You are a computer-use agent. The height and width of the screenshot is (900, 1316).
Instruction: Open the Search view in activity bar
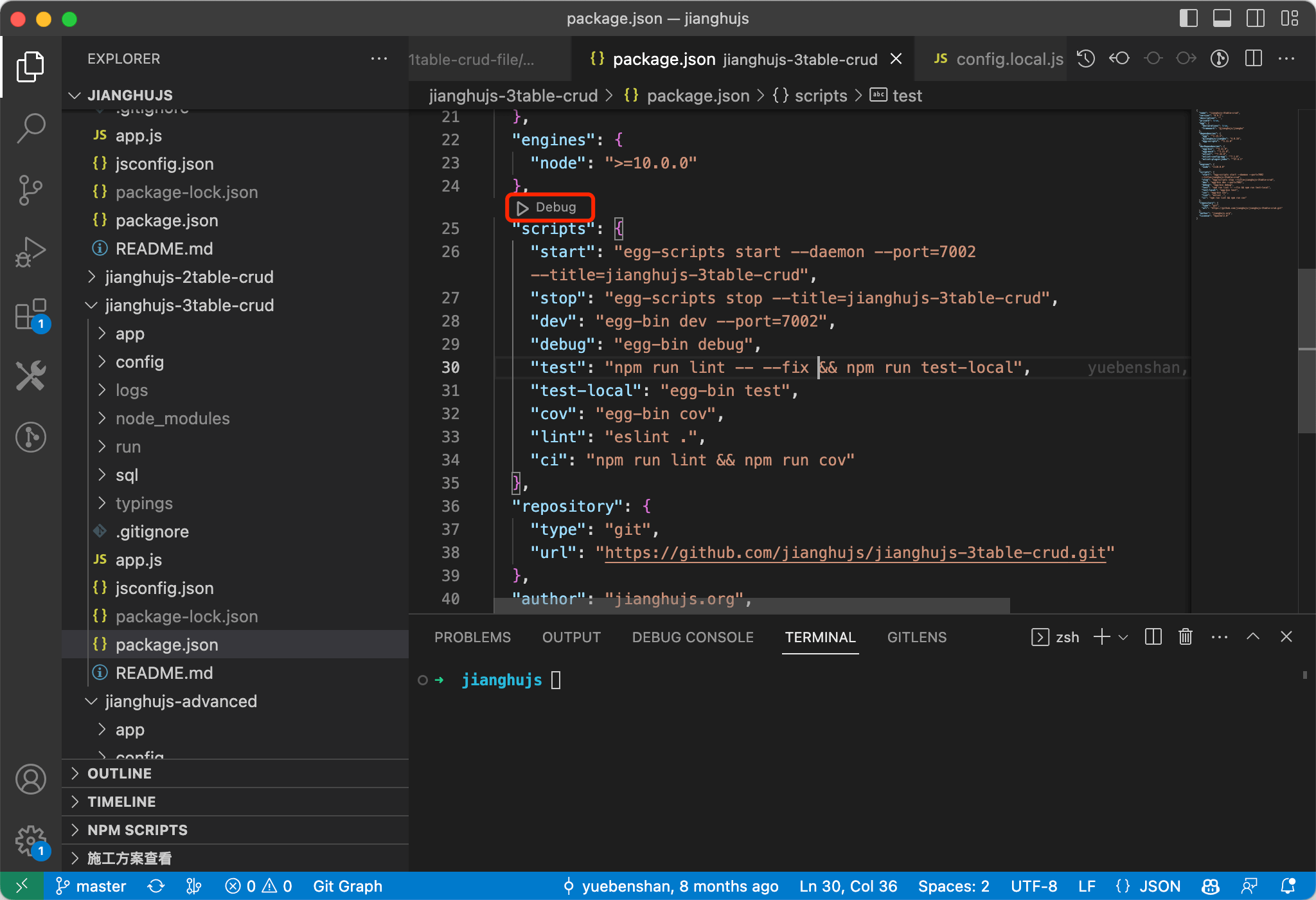(x=30, y=128)
